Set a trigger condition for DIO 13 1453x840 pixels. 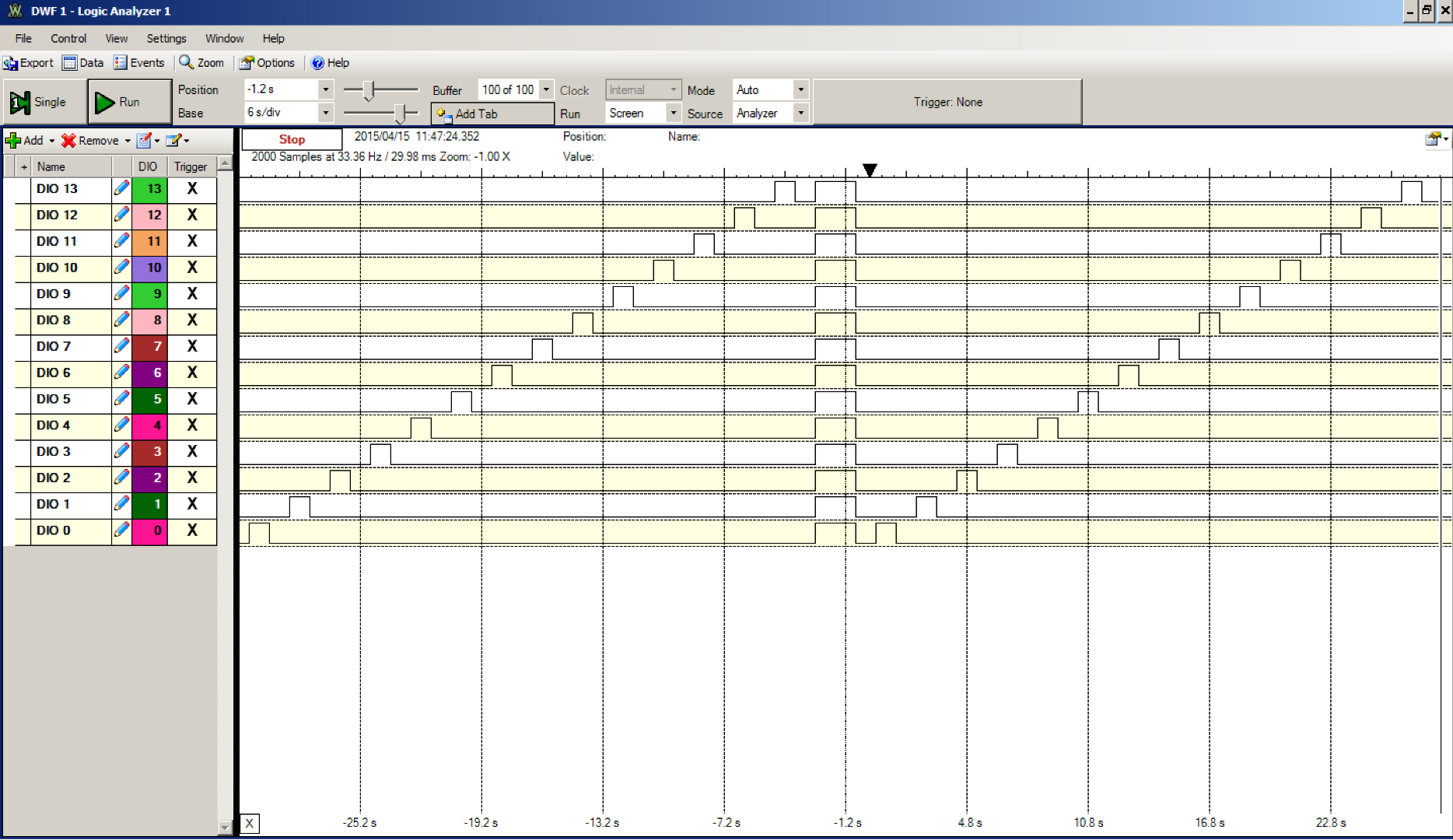(x=191, y=189)
